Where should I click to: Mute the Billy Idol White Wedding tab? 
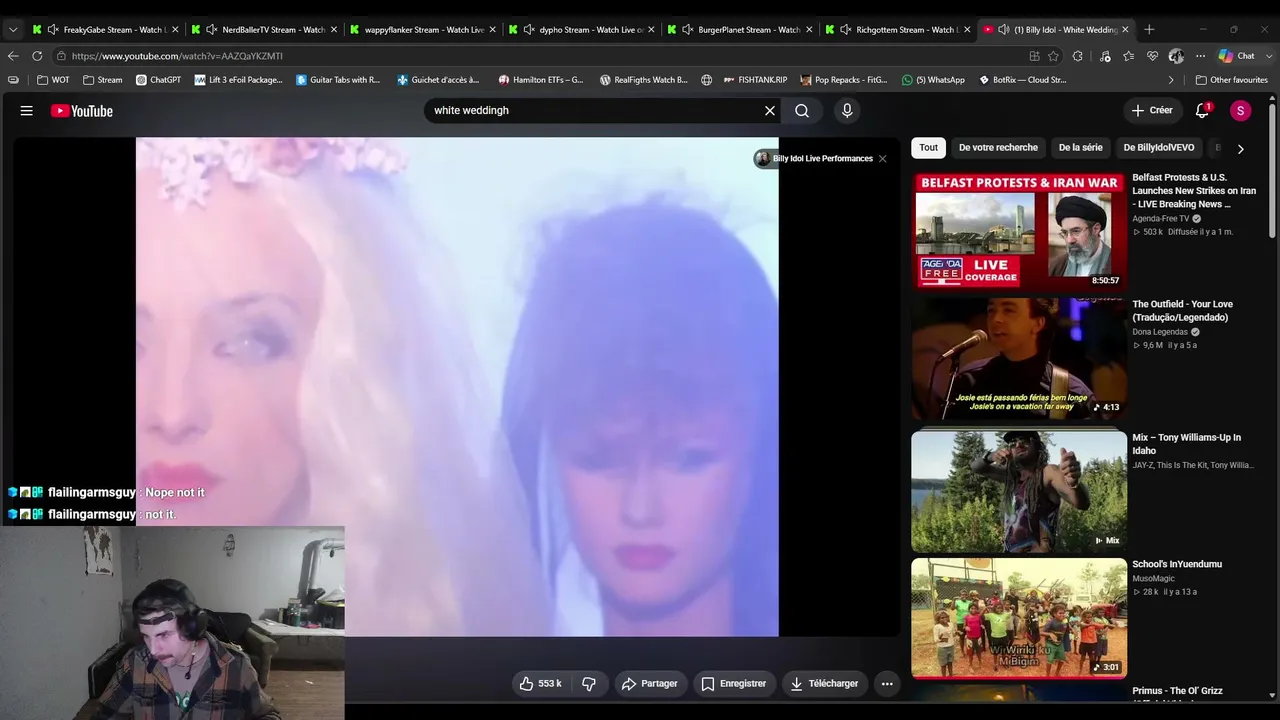click(1003, 30)
